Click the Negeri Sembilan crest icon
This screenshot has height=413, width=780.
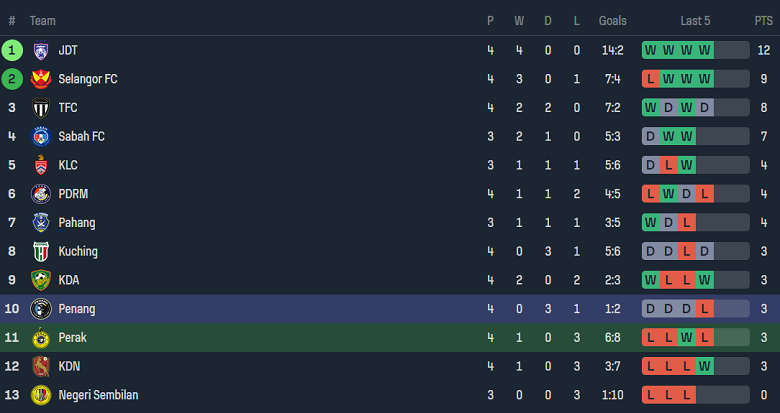point(41,395)
